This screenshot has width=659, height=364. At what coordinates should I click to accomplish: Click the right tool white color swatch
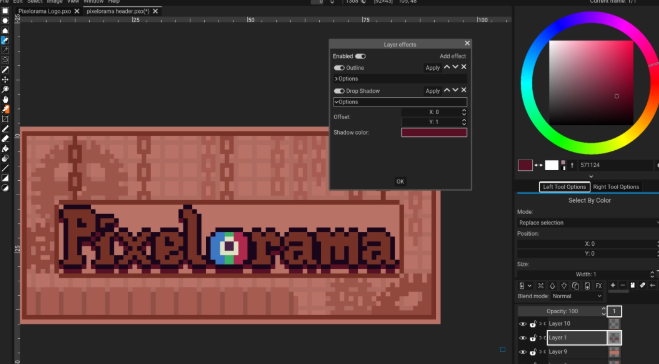[551, 165]
